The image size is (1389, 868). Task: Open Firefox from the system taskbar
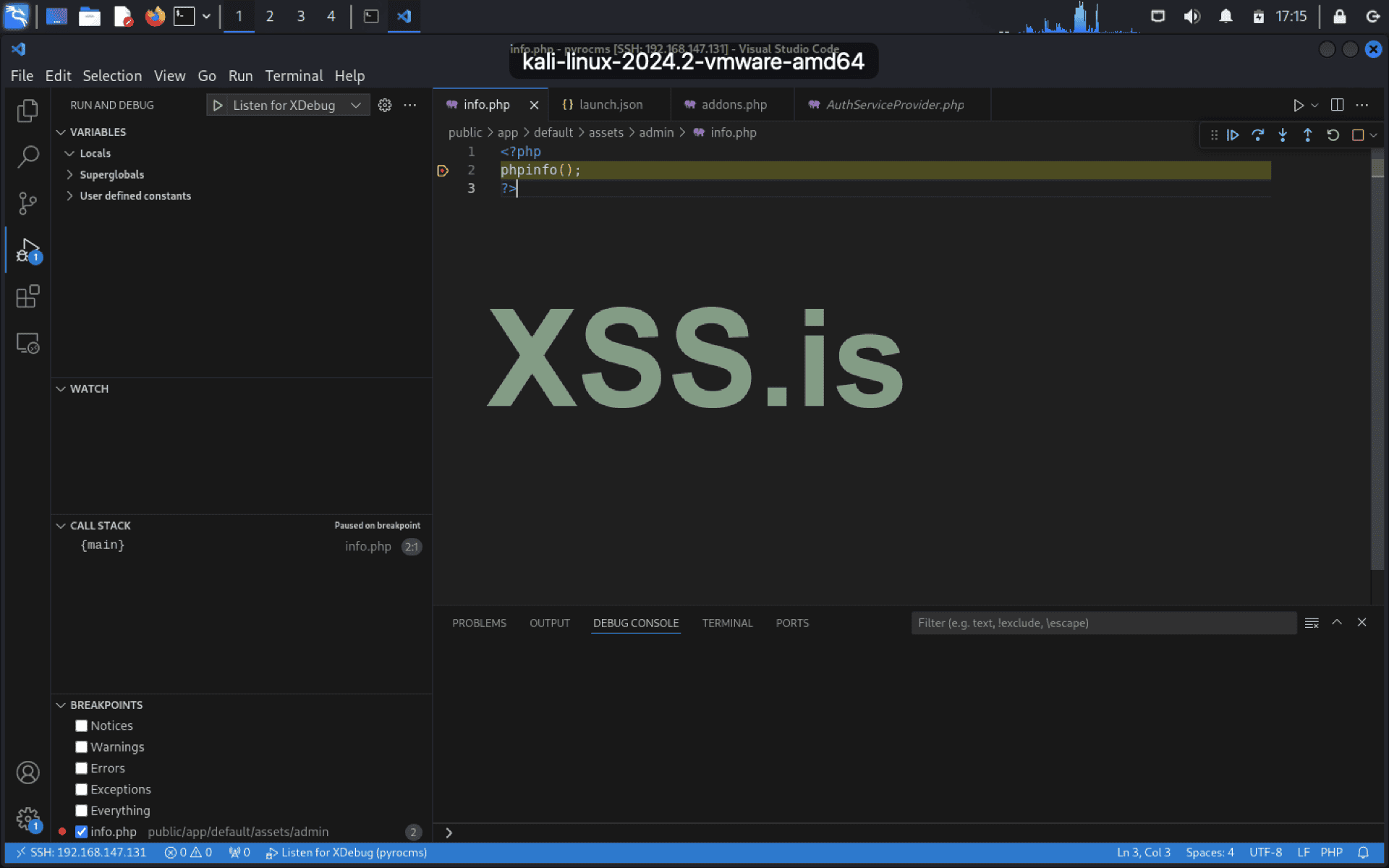(x=155, y=16)
